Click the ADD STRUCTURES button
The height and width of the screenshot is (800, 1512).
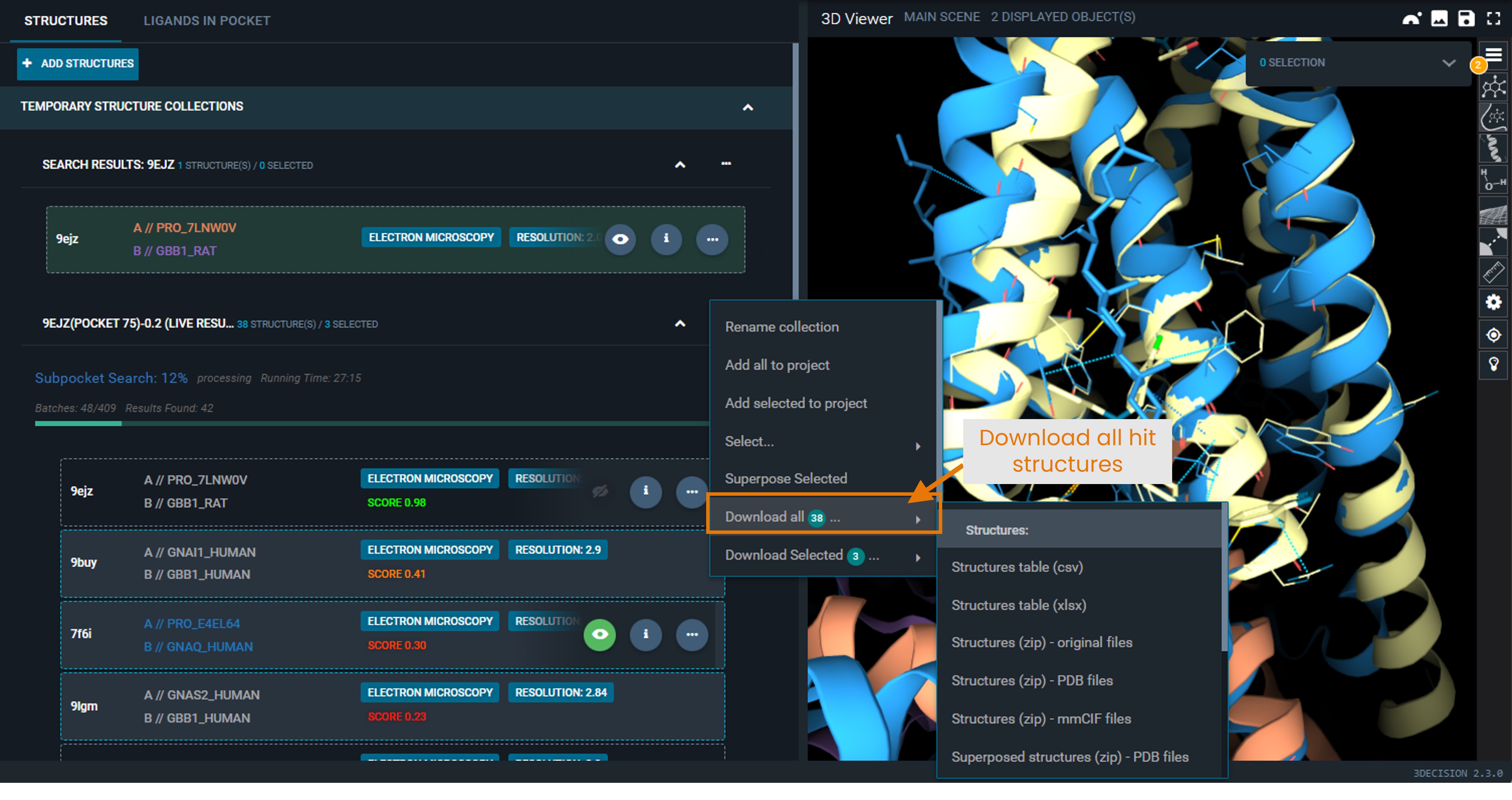[x=77, y=64]
